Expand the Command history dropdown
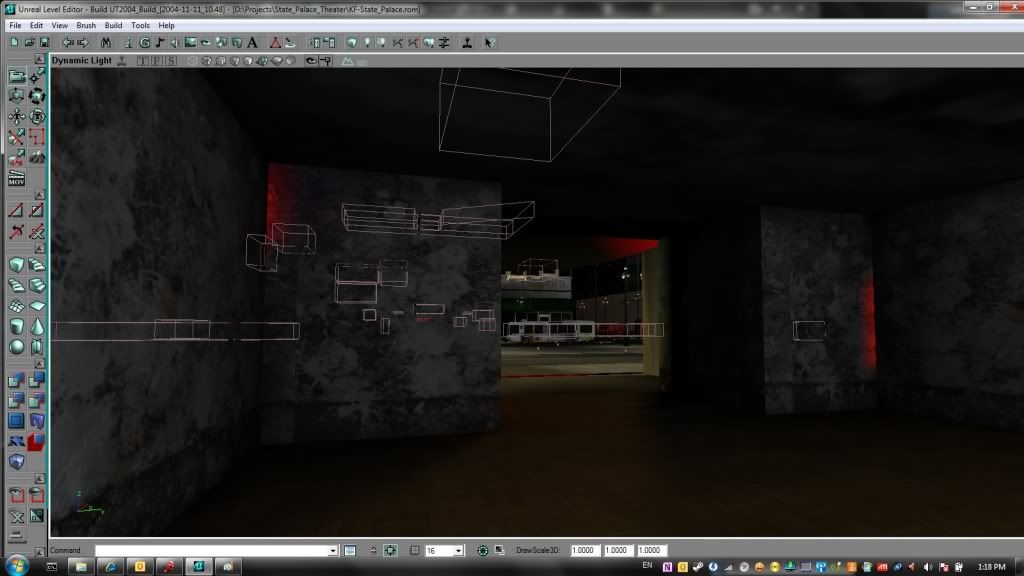The width and height of the screenshot is (1024, 576). (x=333, y=551)
